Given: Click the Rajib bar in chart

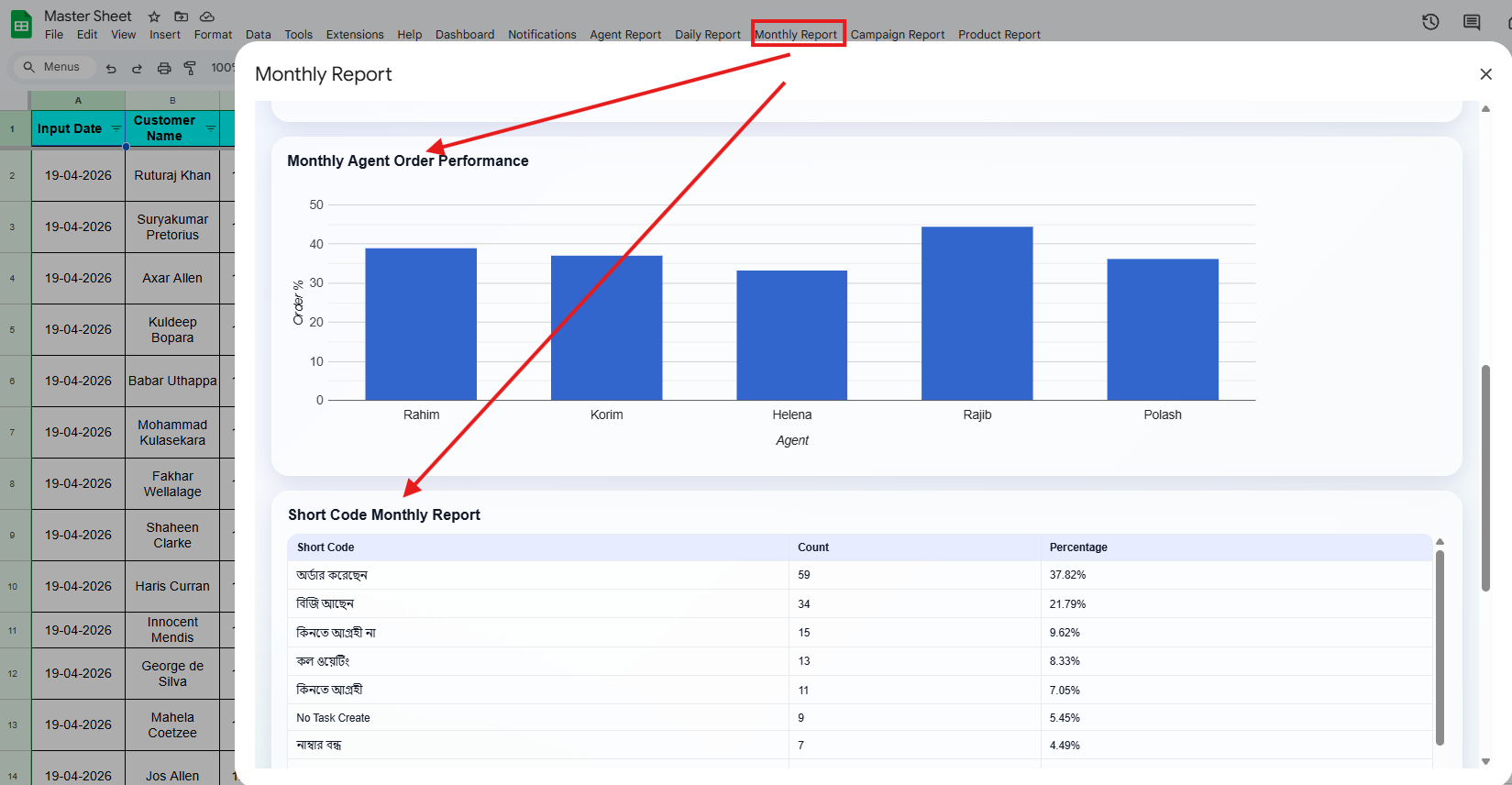Looking at the screenshot, I should [977, 313].
